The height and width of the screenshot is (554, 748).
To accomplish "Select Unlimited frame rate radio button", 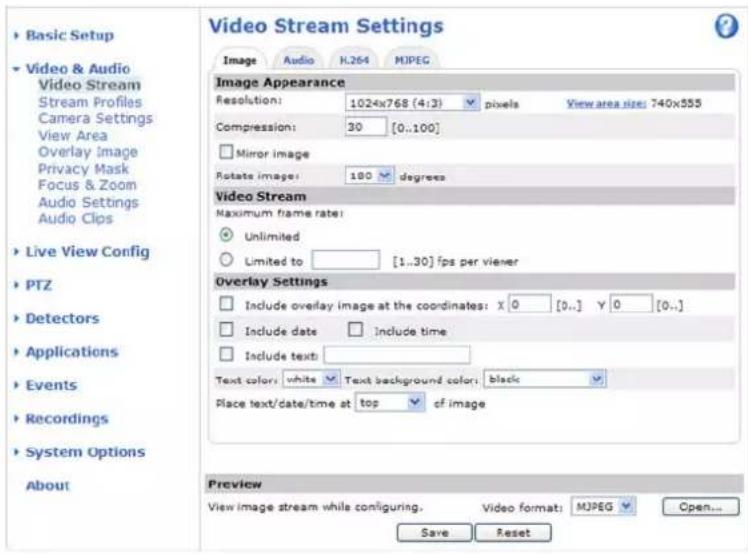I will tap(226, 235).
